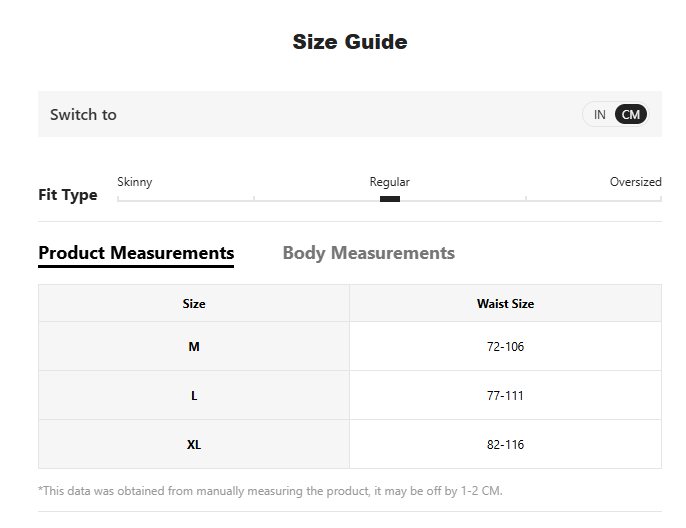Select the Product Measurements tab
This screenshot has height=528, width=686.
point(136,253)
